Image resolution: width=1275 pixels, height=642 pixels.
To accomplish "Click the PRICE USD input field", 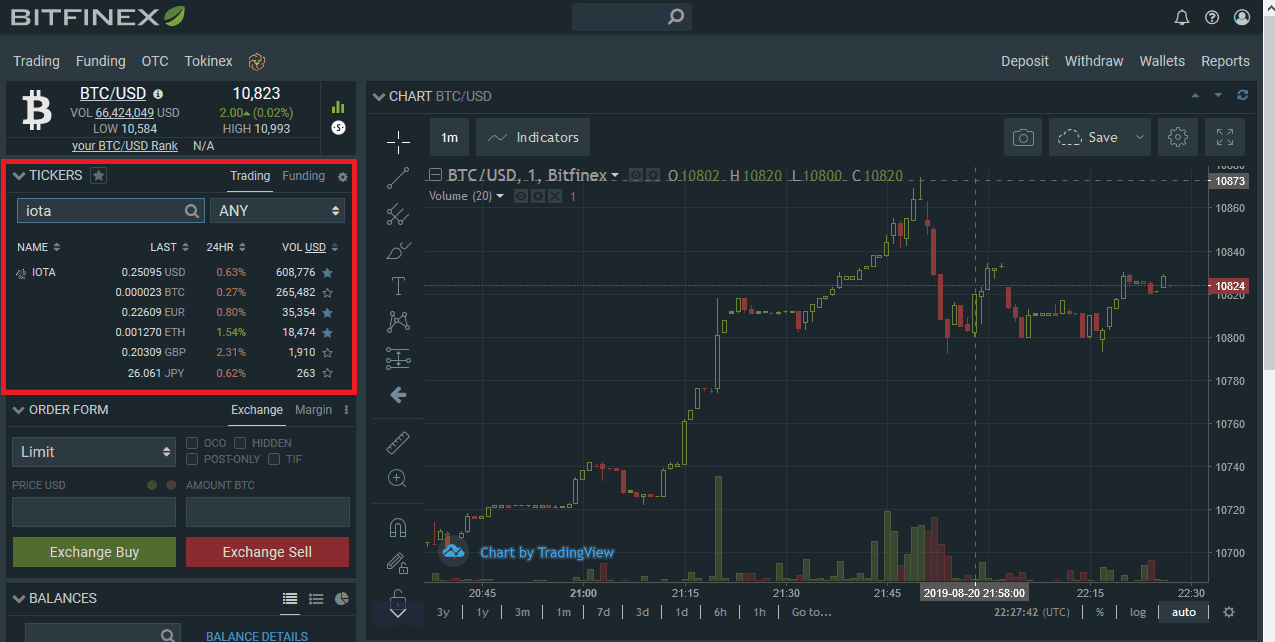I will (94, 512).
